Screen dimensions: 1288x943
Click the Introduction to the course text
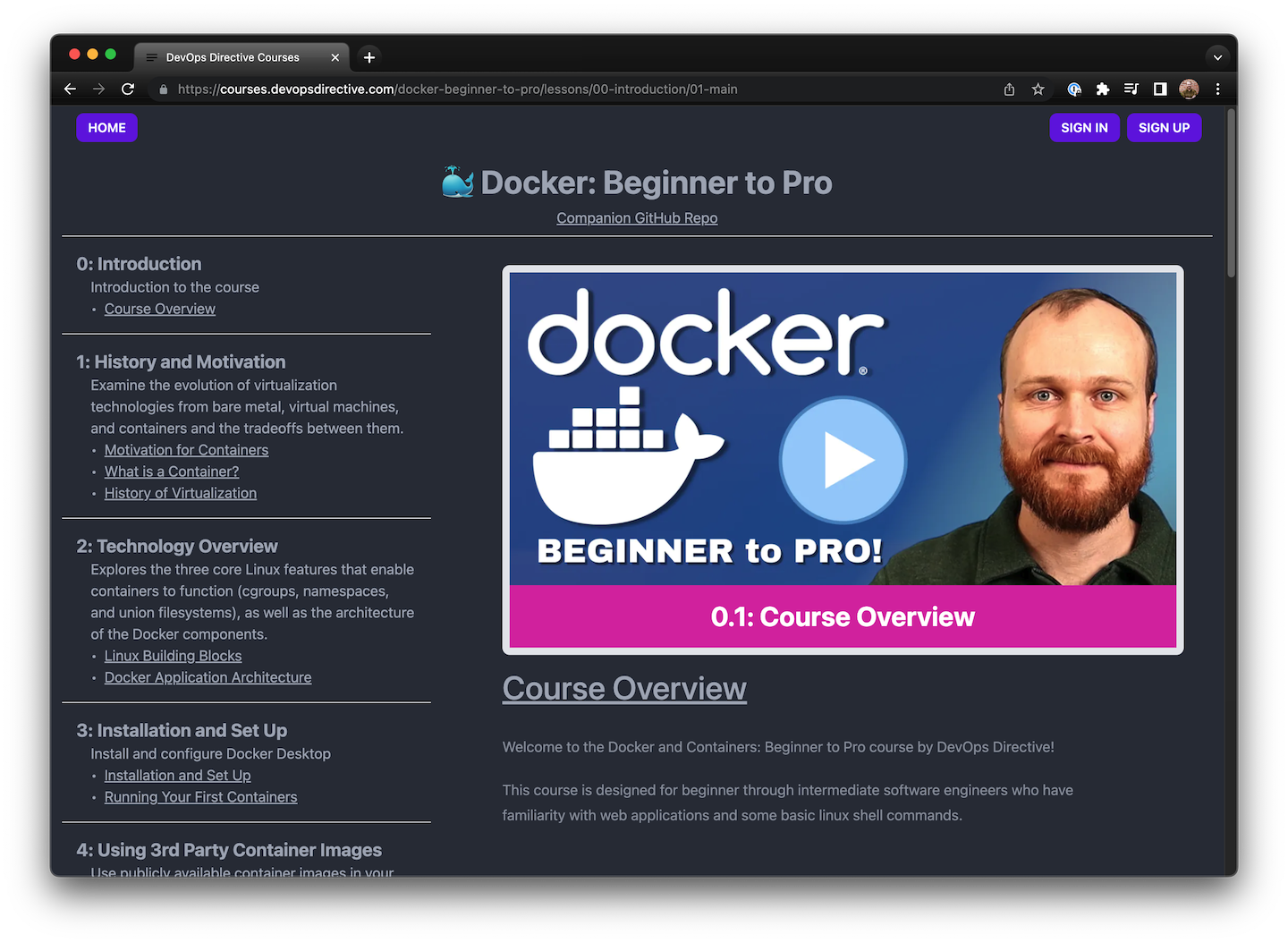(x=174, y=287)
